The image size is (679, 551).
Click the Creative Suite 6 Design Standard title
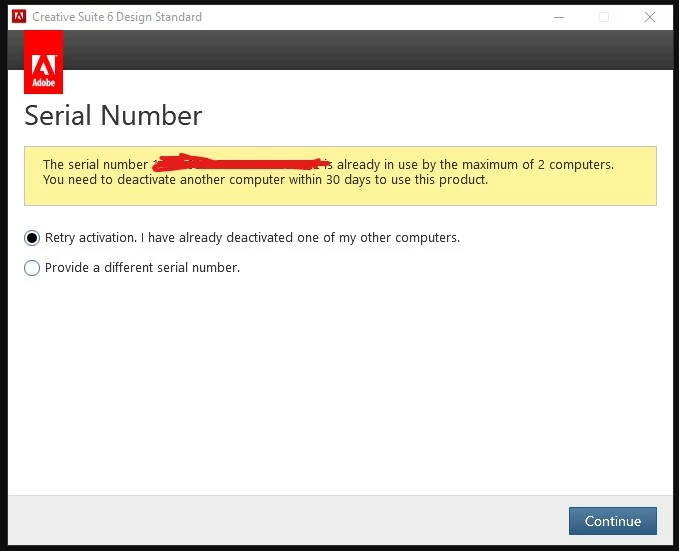(117, 17)
